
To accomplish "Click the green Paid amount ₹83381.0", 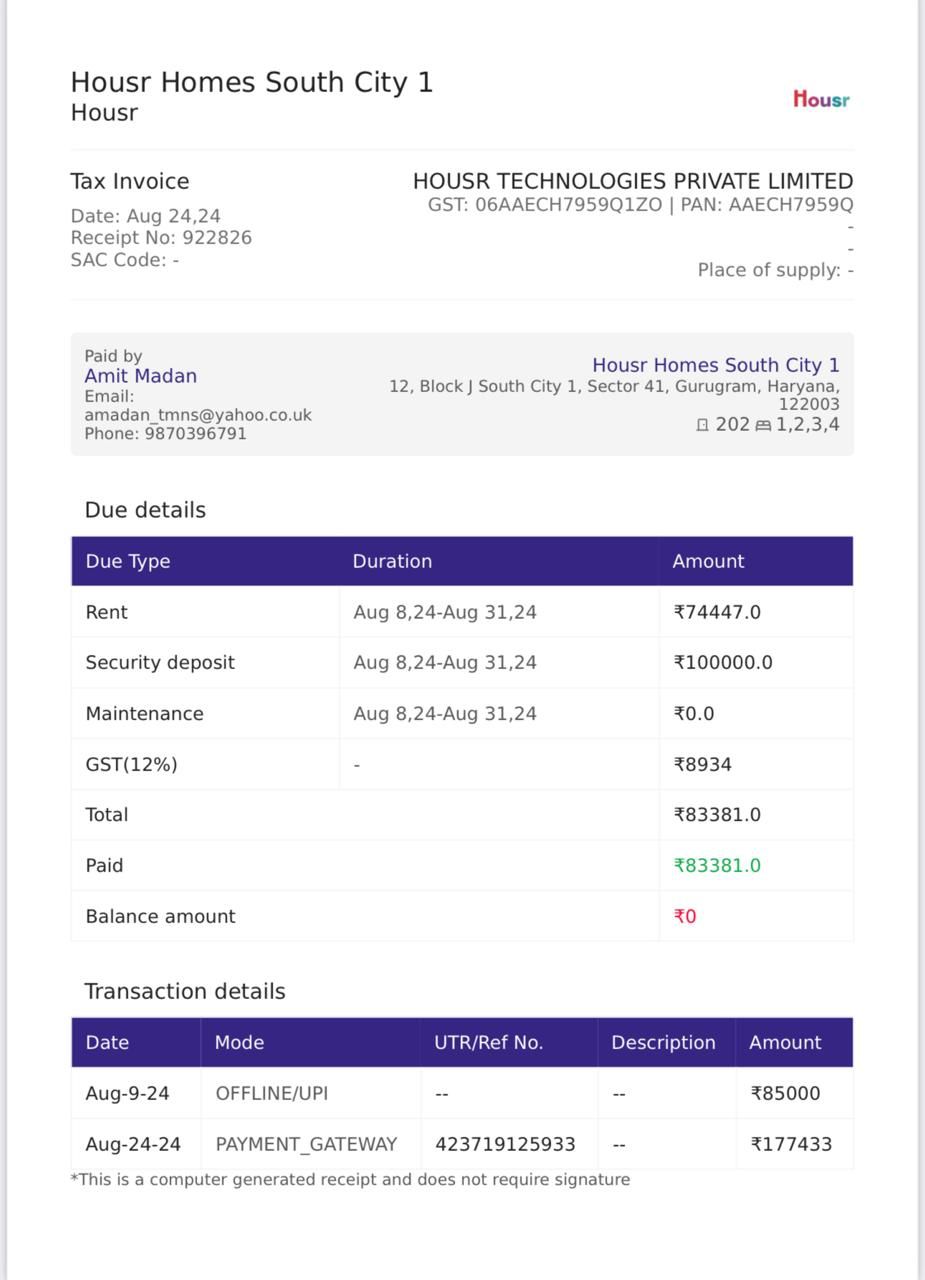I will [x=717, y=866].
